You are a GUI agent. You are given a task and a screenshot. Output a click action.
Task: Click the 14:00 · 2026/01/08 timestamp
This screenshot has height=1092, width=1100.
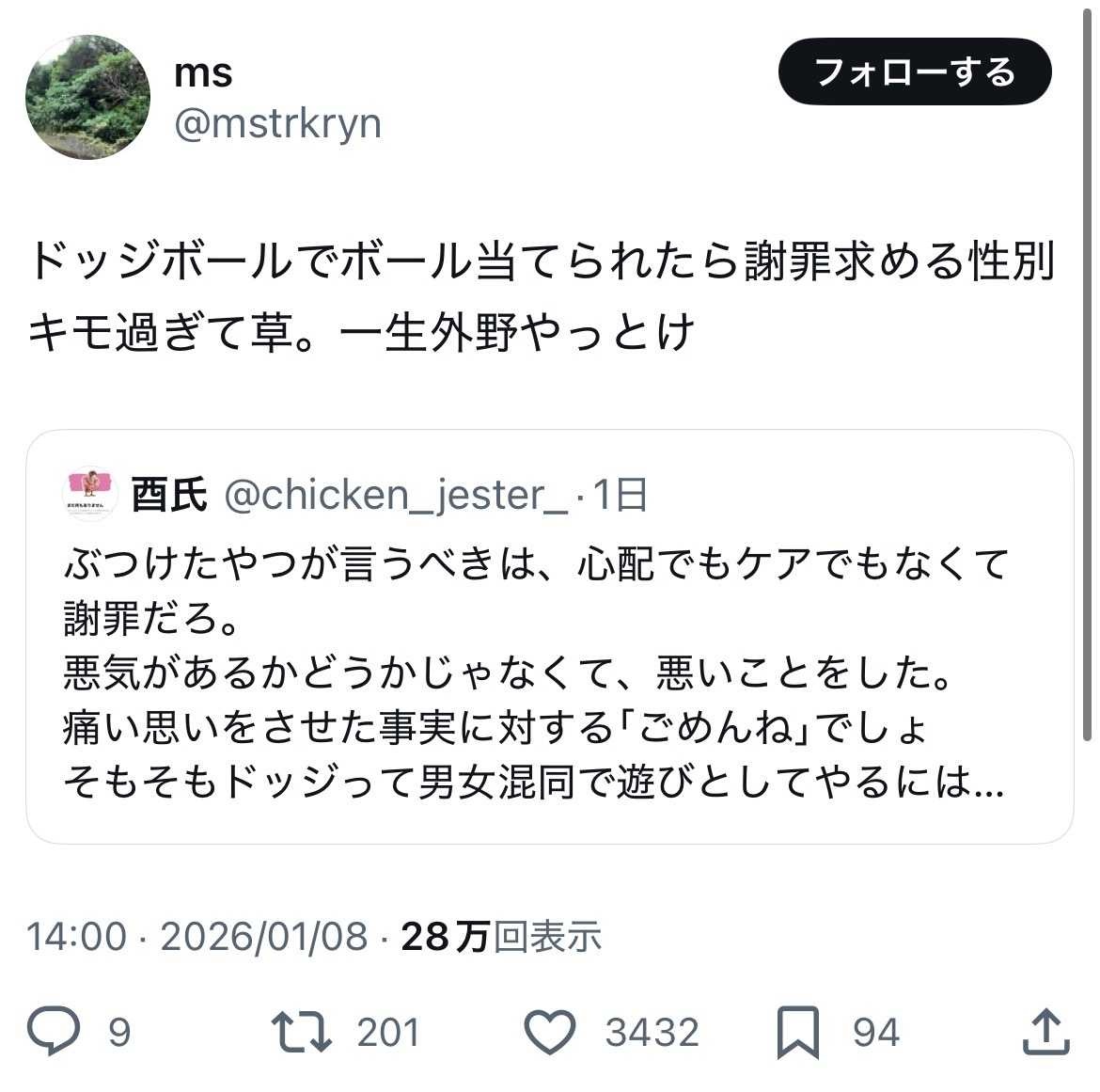coord(196,936)
